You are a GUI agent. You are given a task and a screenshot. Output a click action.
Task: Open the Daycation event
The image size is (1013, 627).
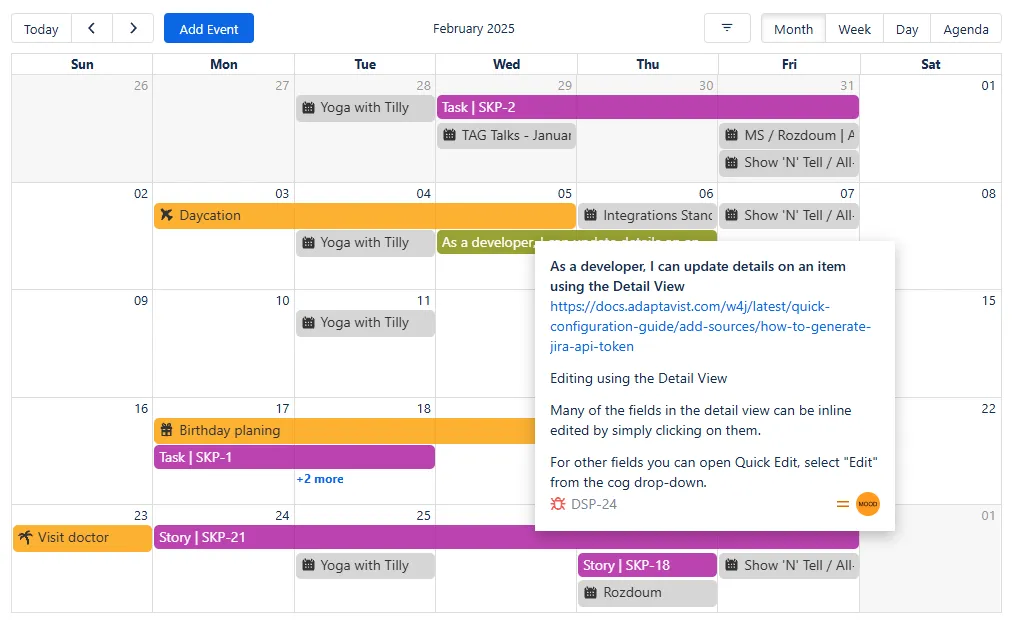click(364, 215)
